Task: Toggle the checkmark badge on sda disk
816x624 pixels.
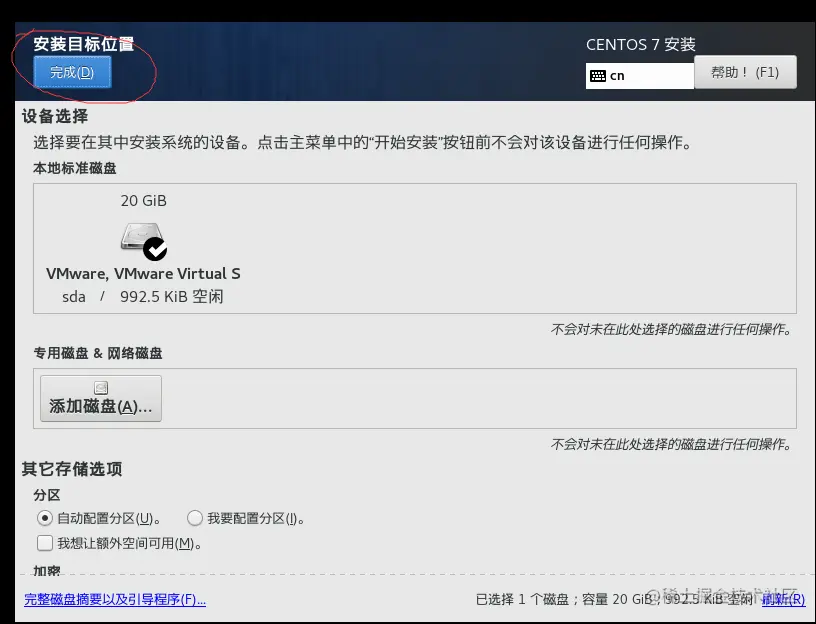Action: click(155, 249)
